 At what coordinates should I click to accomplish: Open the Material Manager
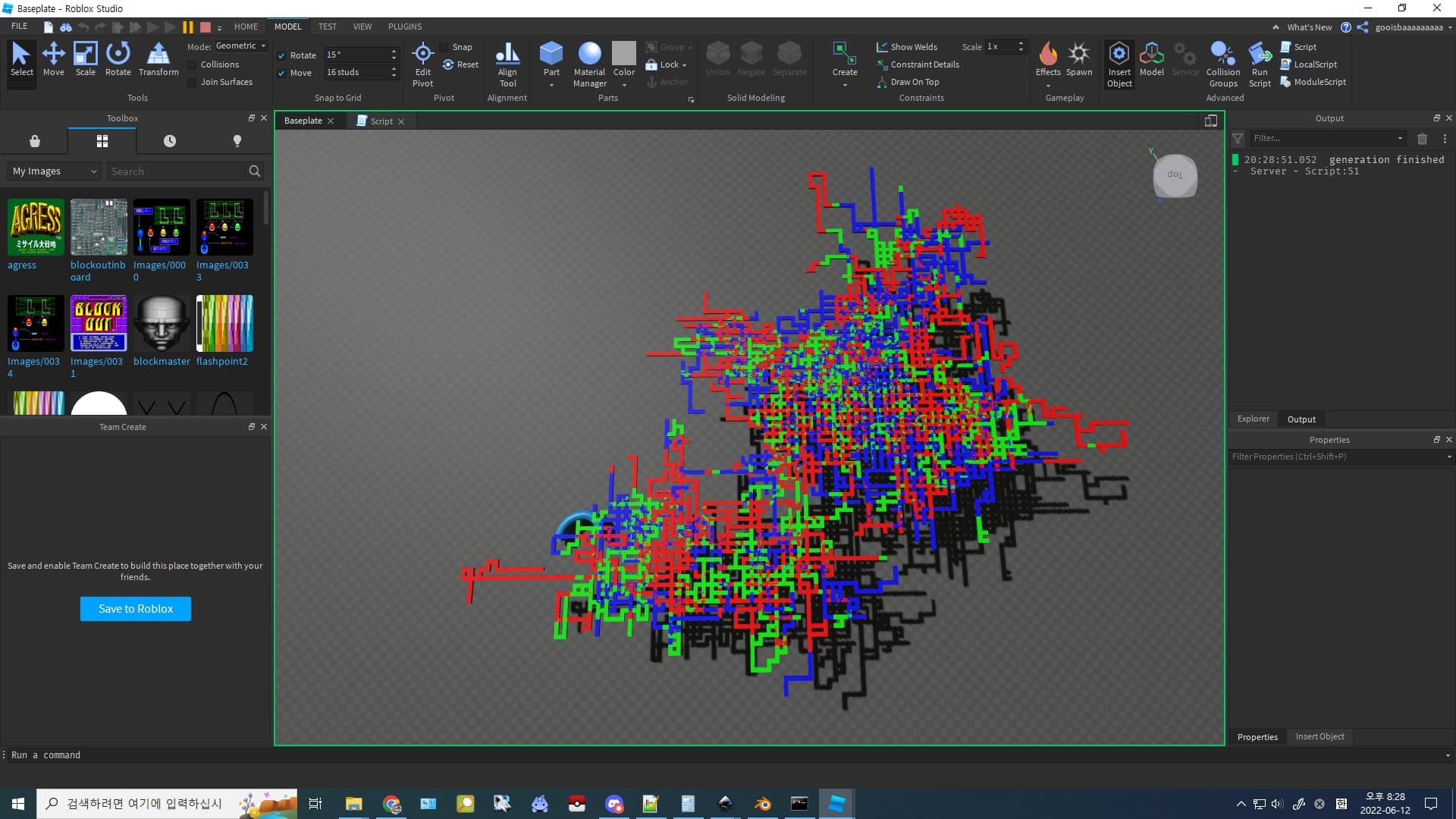coord(589,64)
